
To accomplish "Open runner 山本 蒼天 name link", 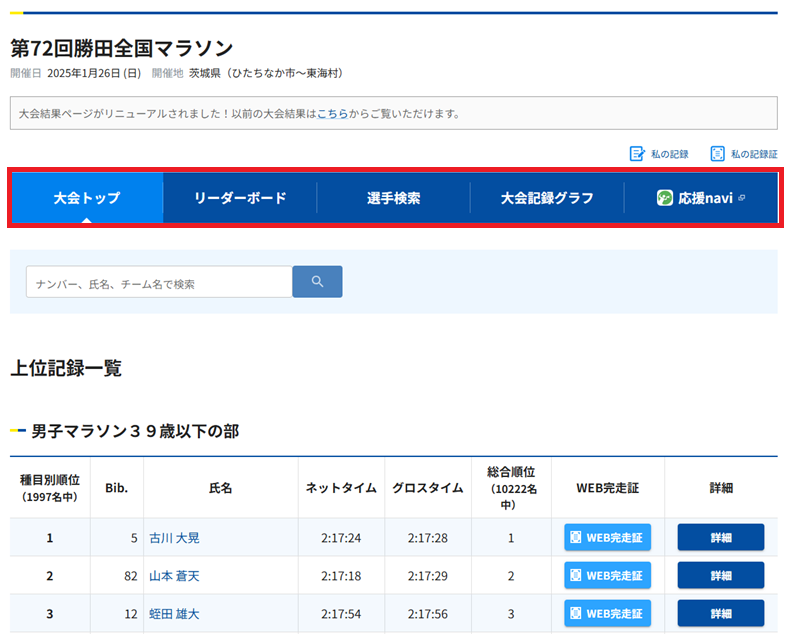I will tap(174, 576).
